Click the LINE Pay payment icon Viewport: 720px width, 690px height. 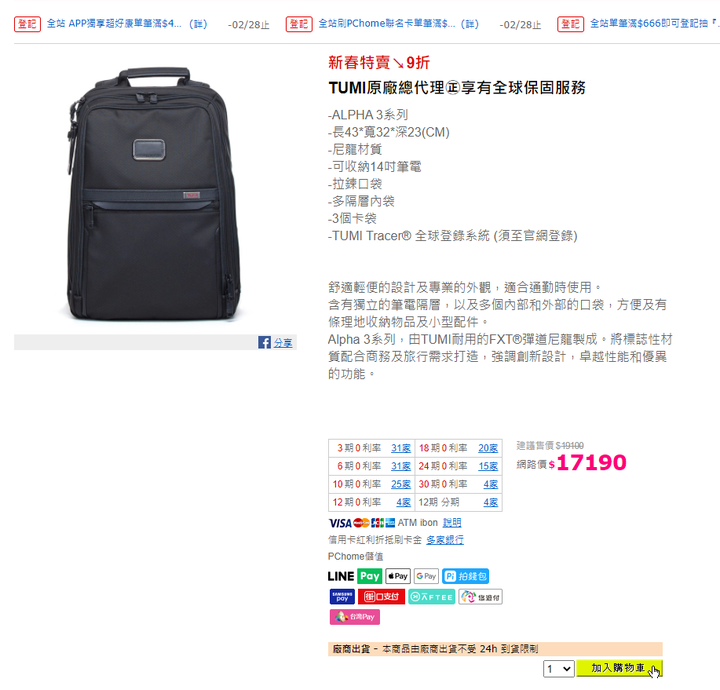click(x=354, y=576)
